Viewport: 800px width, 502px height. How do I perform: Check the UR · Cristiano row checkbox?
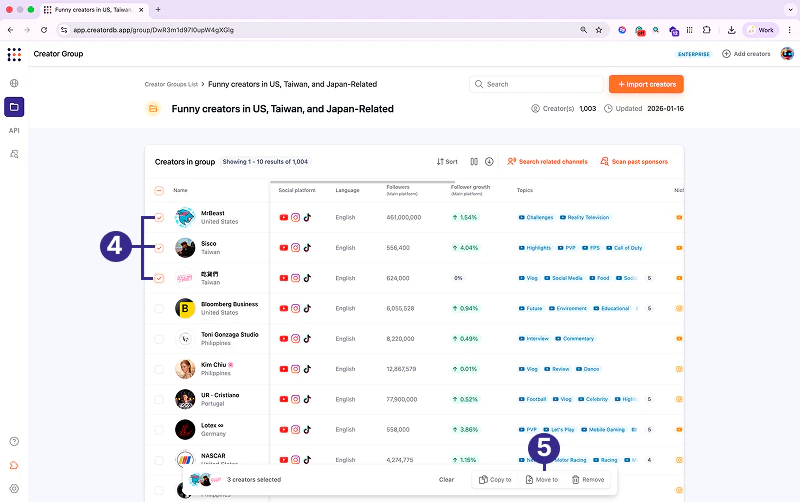pos(159,399)
